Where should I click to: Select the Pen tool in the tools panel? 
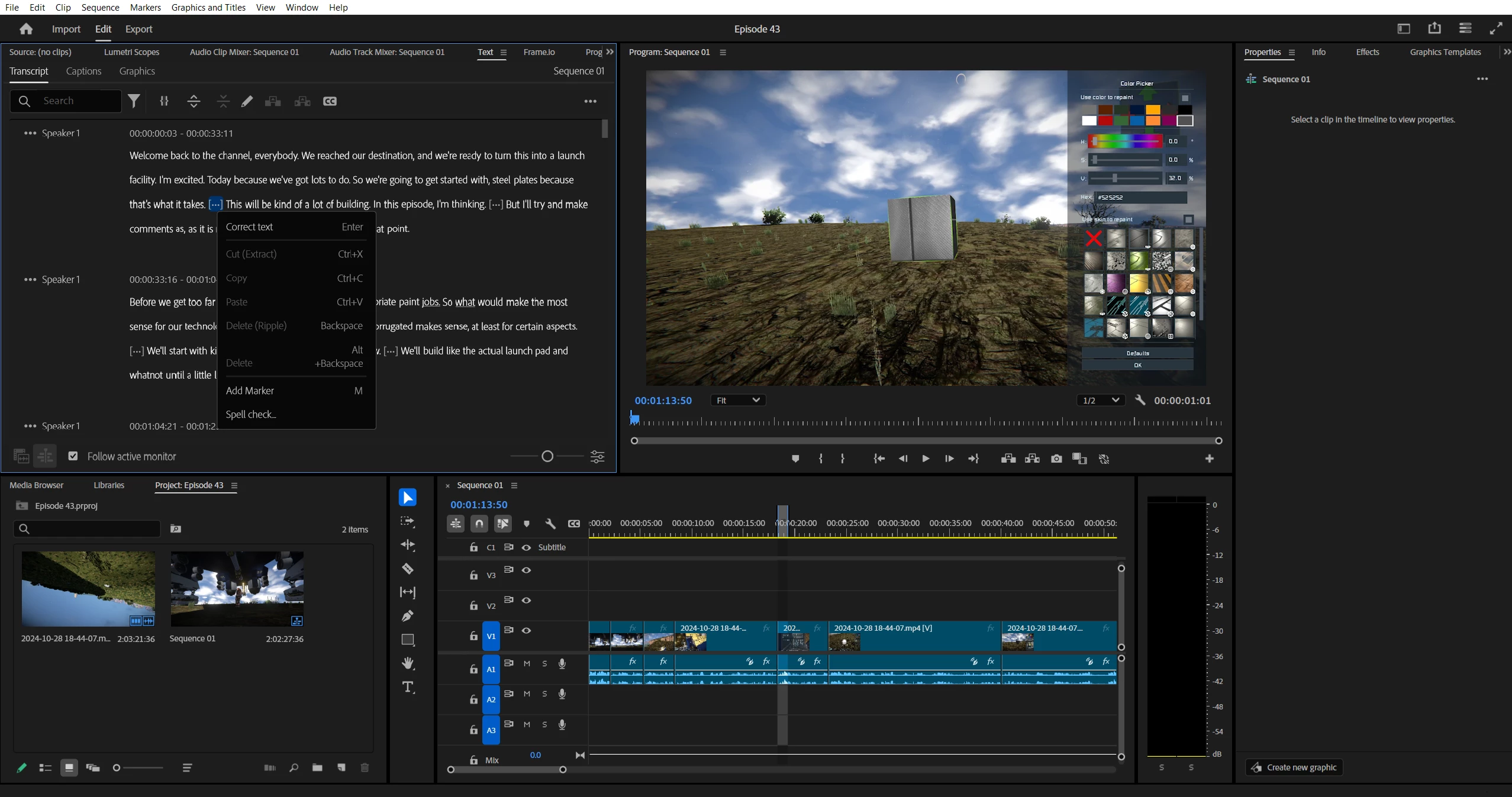408,616
